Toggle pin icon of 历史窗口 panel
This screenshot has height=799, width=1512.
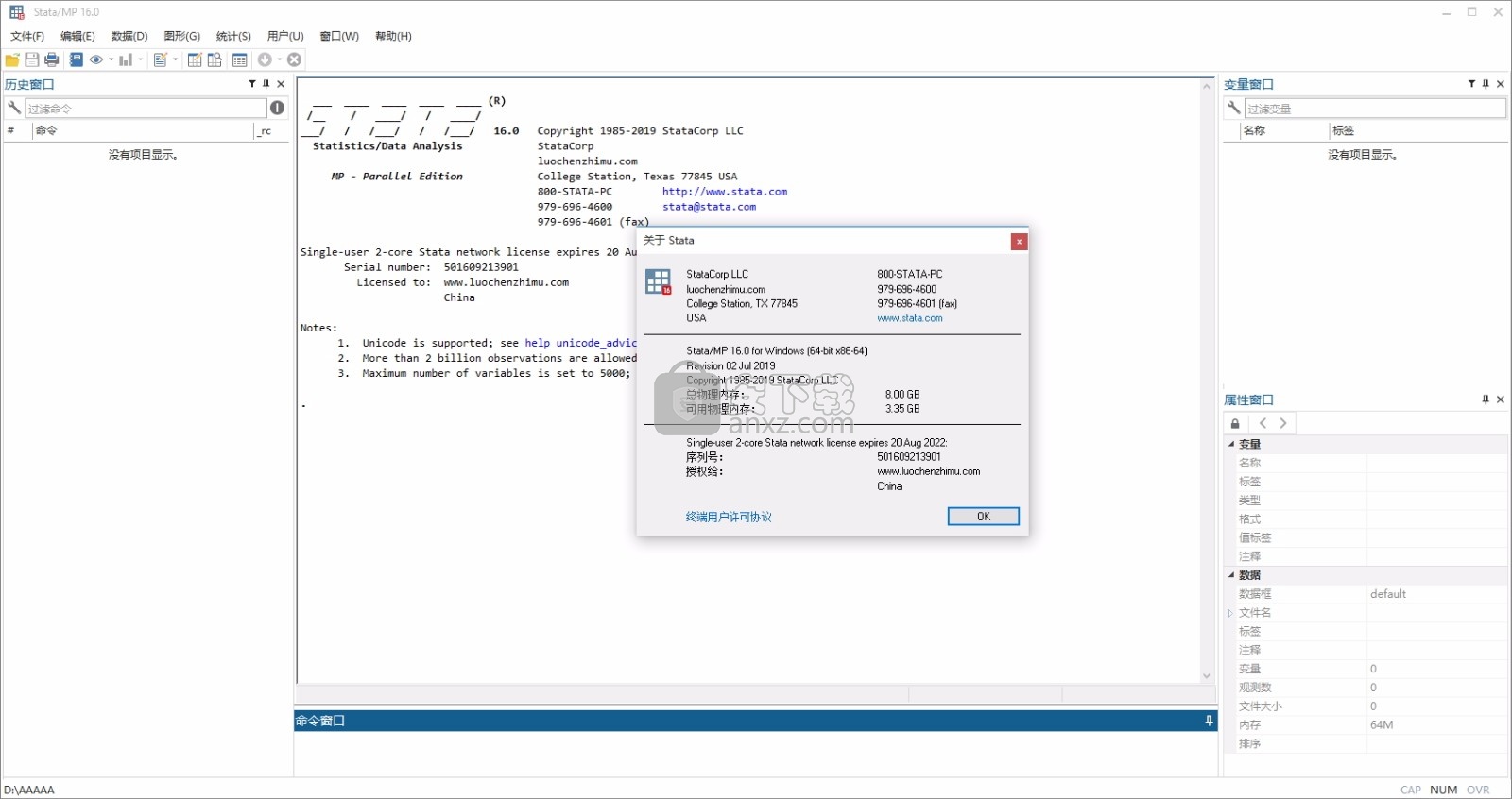(x=266, y=84)
